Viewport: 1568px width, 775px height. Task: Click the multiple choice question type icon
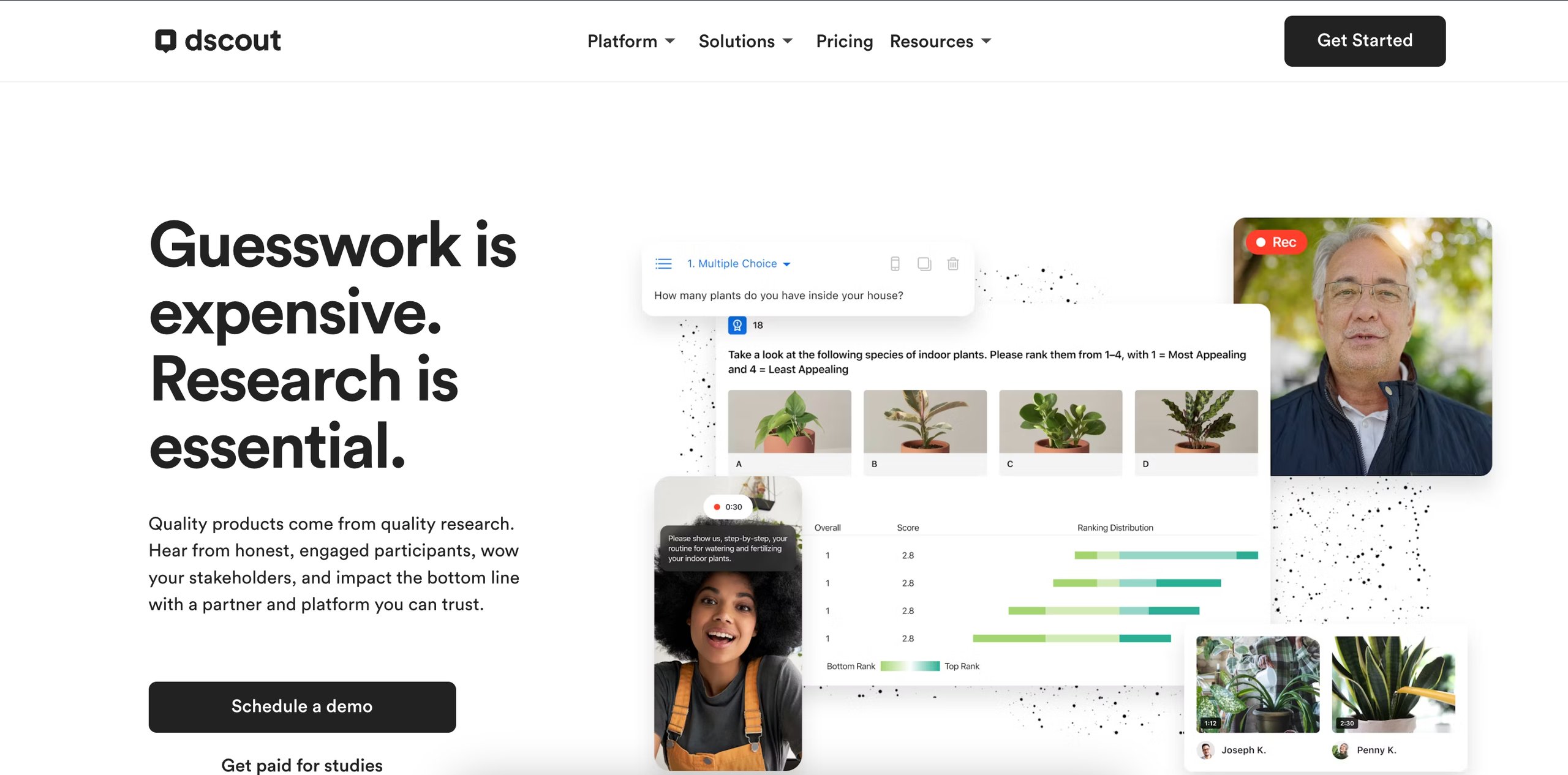661,263
